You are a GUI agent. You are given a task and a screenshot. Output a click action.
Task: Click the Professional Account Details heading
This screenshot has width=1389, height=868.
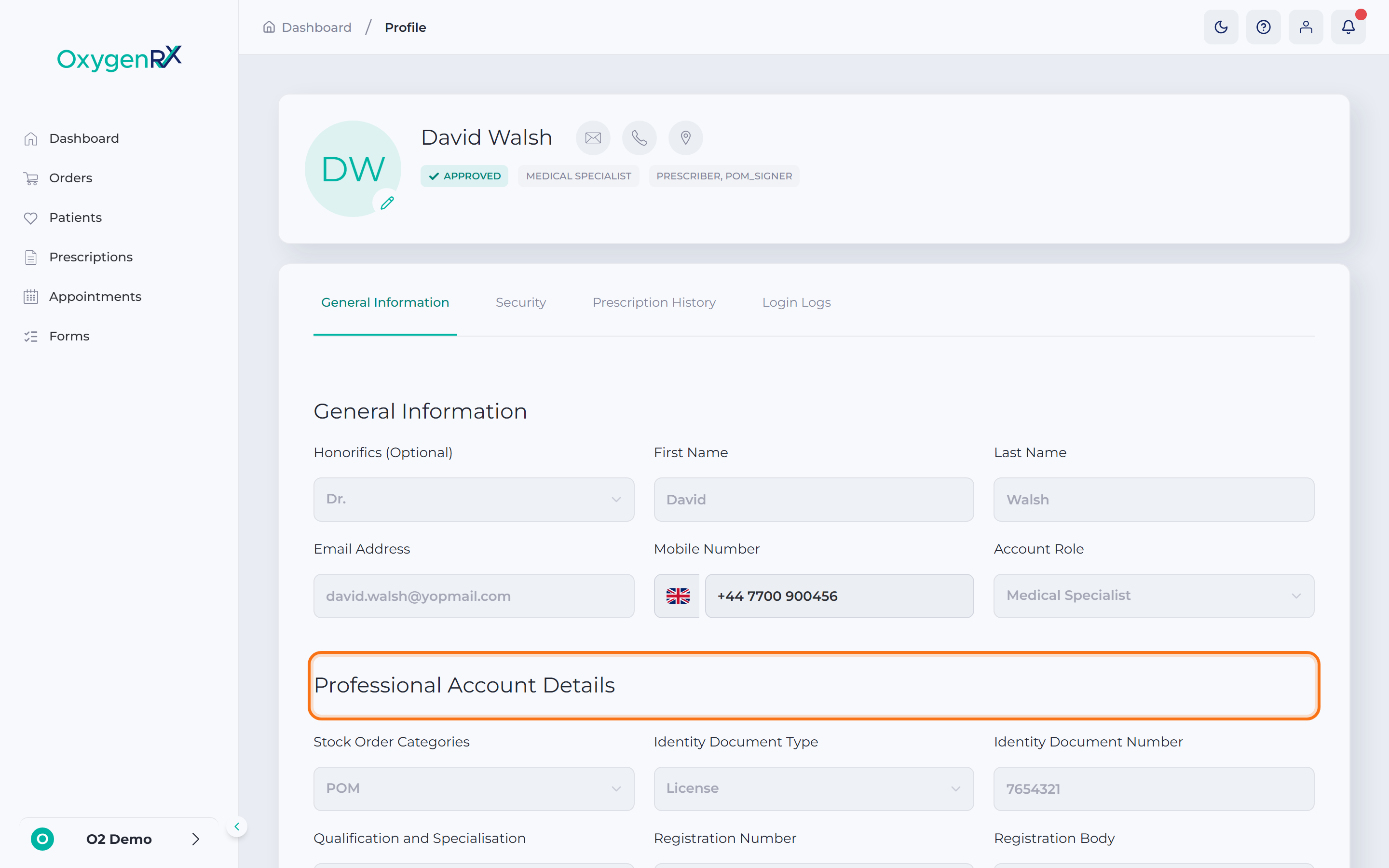point(464,685)
